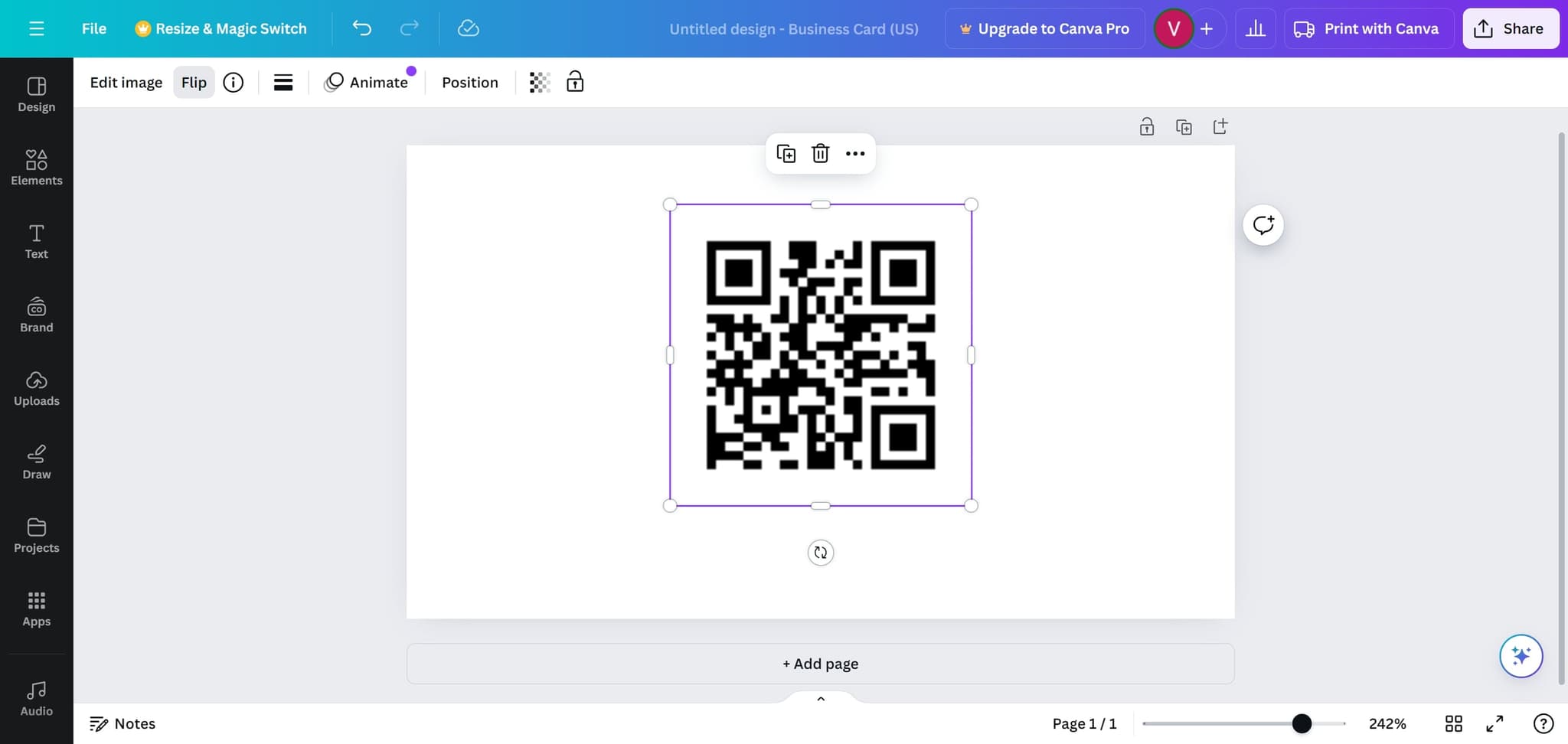Expand the more options ellipsis menu

(855, 154)
